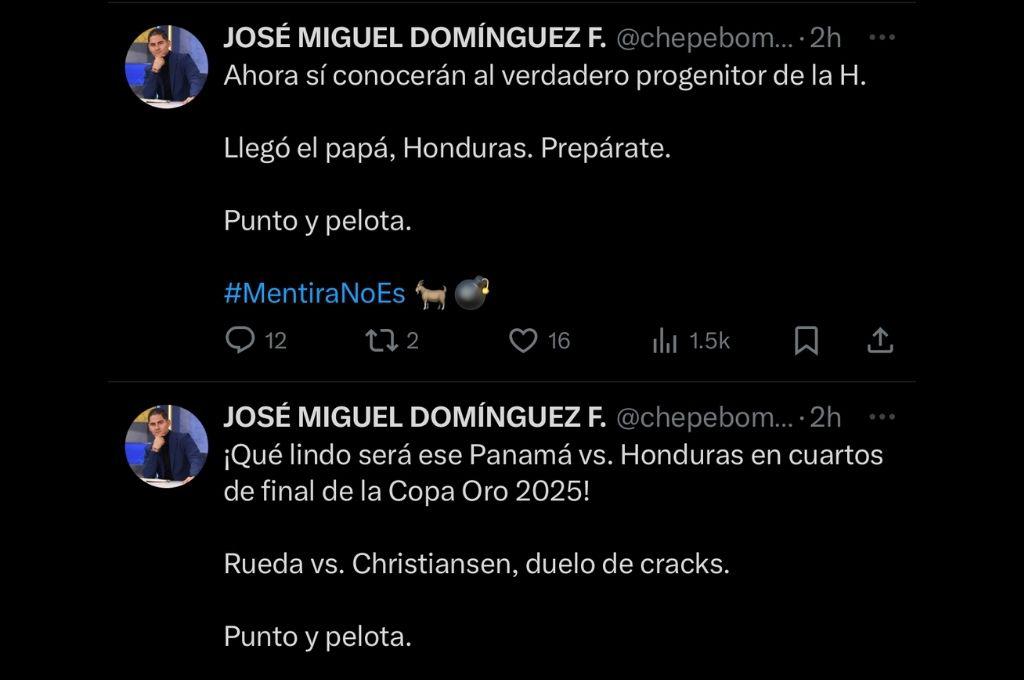This screenshot has width=1024, height=680.
Task: Share the first tweet
Action: point(881,340)
